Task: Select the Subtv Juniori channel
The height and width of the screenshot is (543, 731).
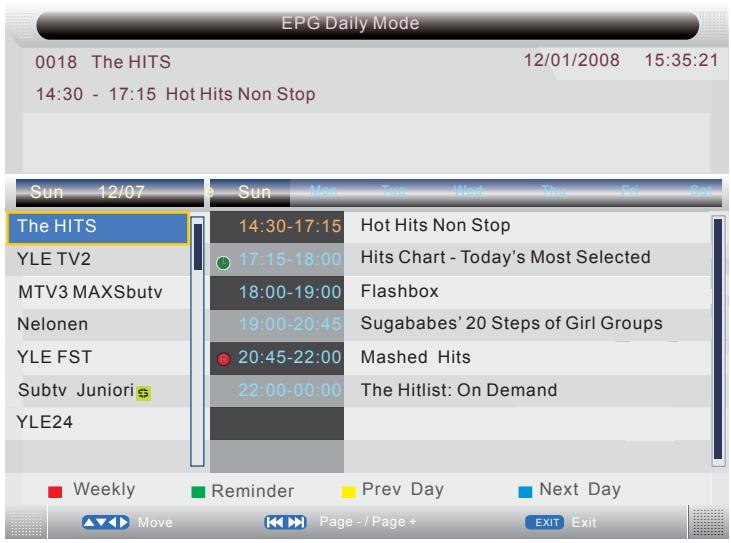Action: pyautogui.click(x=98, y=390)
